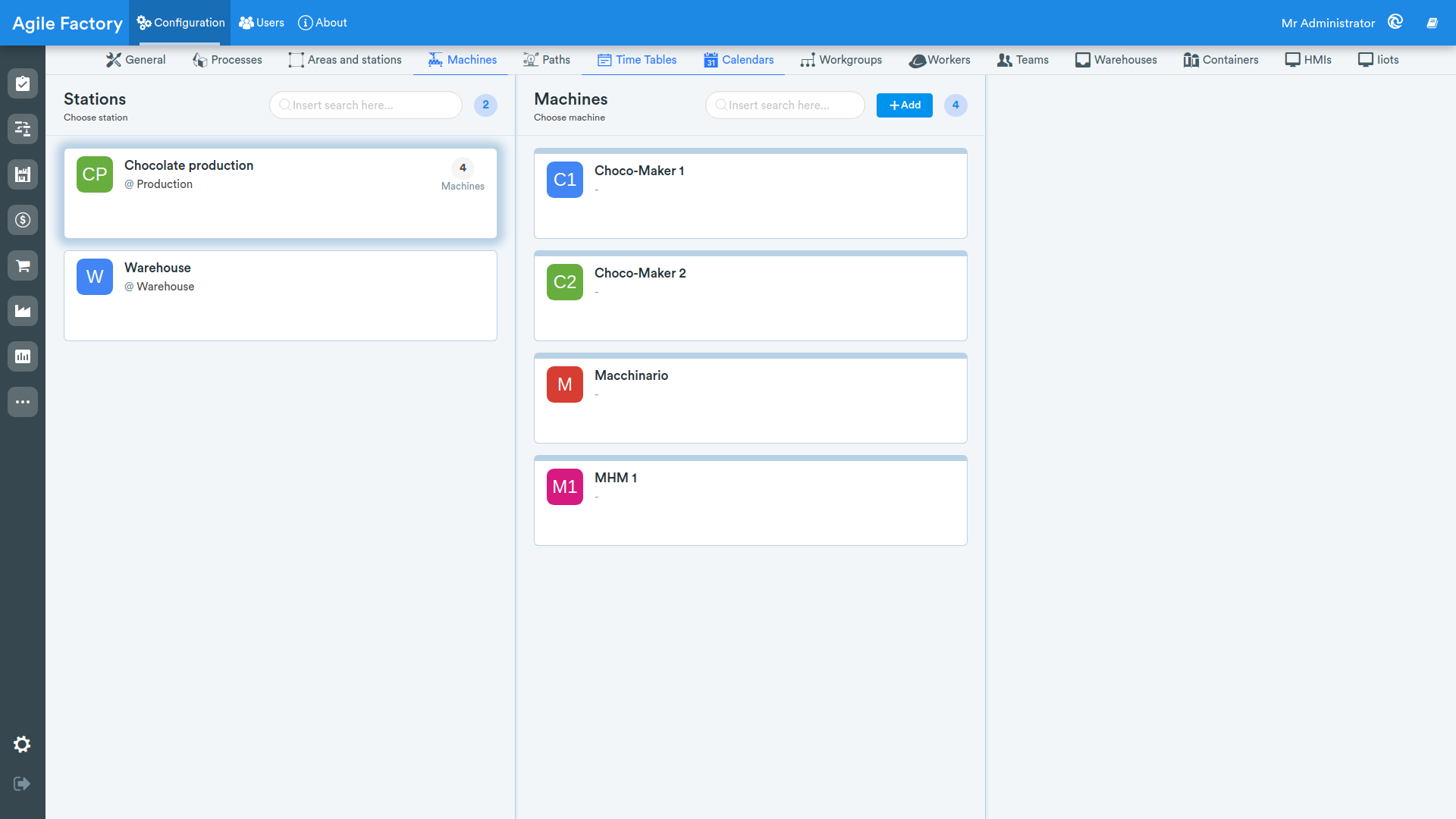Click the Add machine button

pos(905,105)
